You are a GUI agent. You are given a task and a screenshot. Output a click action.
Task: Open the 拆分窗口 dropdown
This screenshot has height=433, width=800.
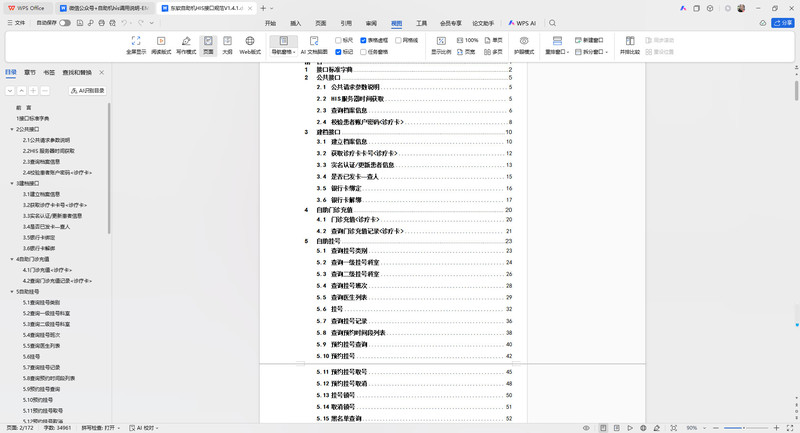pyautogui.click(x=591, y=52)
